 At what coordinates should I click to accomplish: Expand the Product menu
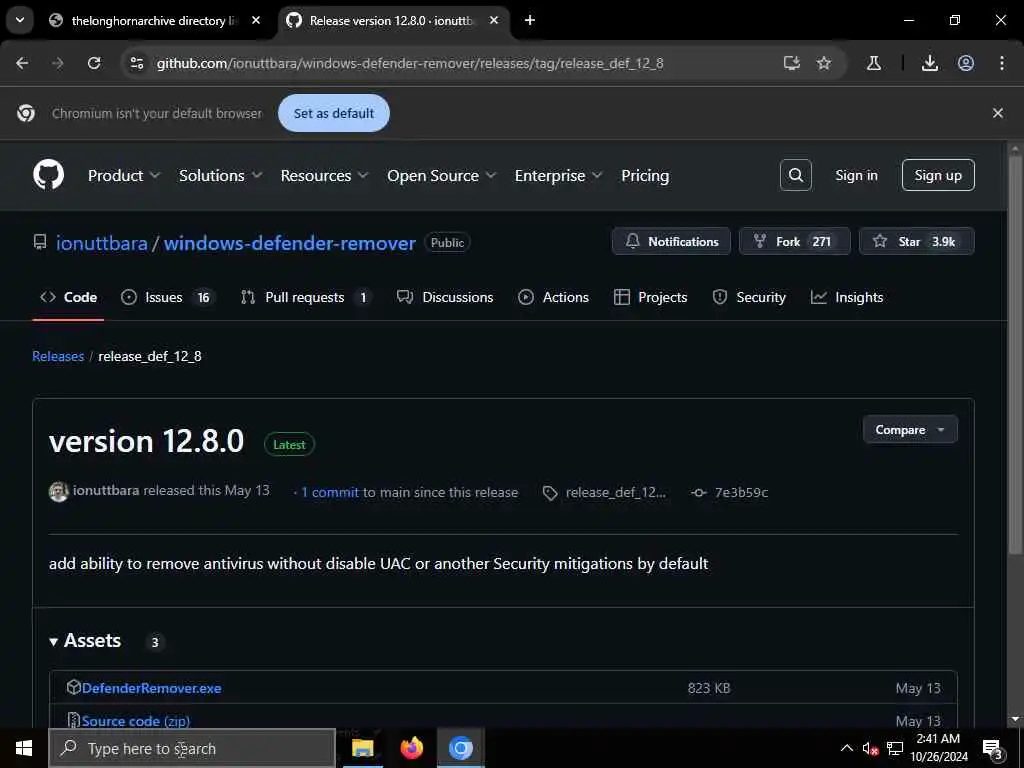[x=124, y=176]
